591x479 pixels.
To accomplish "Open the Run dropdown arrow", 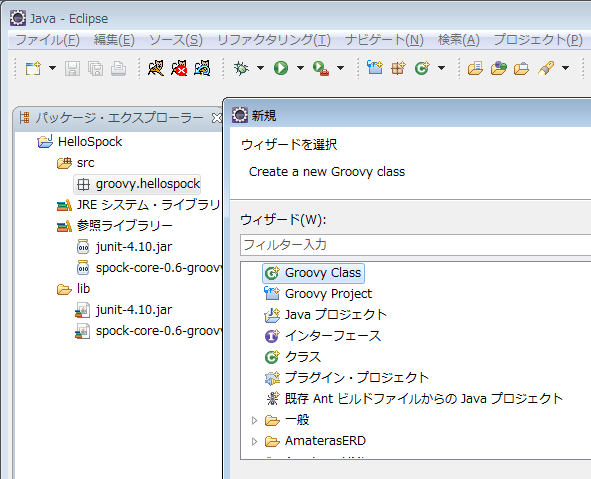I will point(300,68).
